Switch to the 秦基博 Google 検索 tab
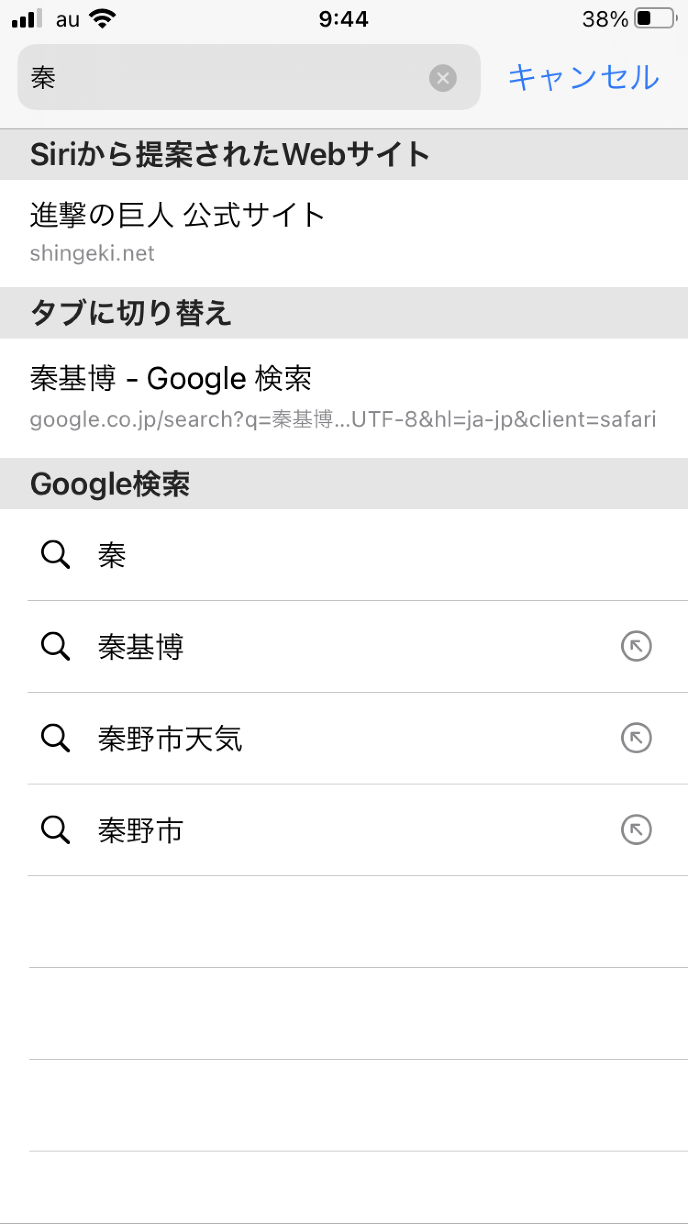This screenshot has width=688, height=1224. [171, 379]
